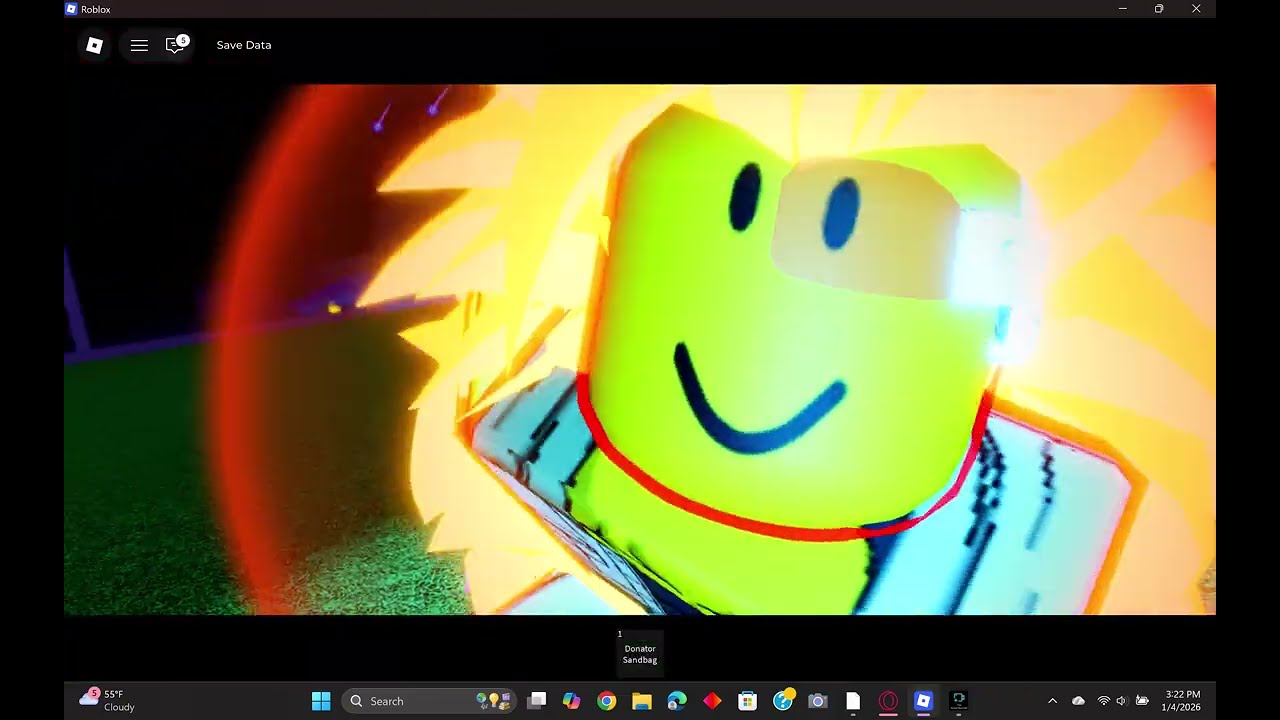The width and height of the screenshot is (1280, 720).
Task: Open the weather widget showing 55°F Cloudy
Action: 108,700
